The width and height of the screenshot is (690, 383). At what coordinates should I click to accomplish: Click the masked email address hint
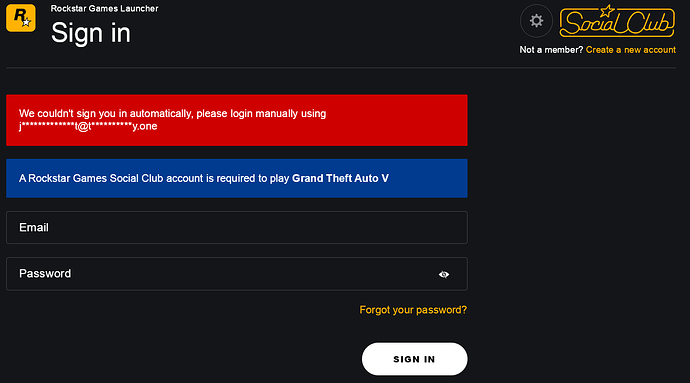[x=88, y=126]
